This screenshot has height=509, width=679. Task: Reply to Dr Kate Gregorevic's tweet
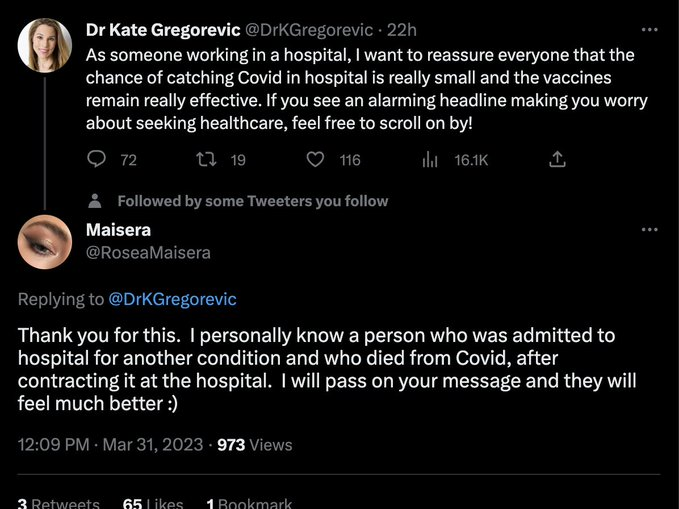coord(97,159)
